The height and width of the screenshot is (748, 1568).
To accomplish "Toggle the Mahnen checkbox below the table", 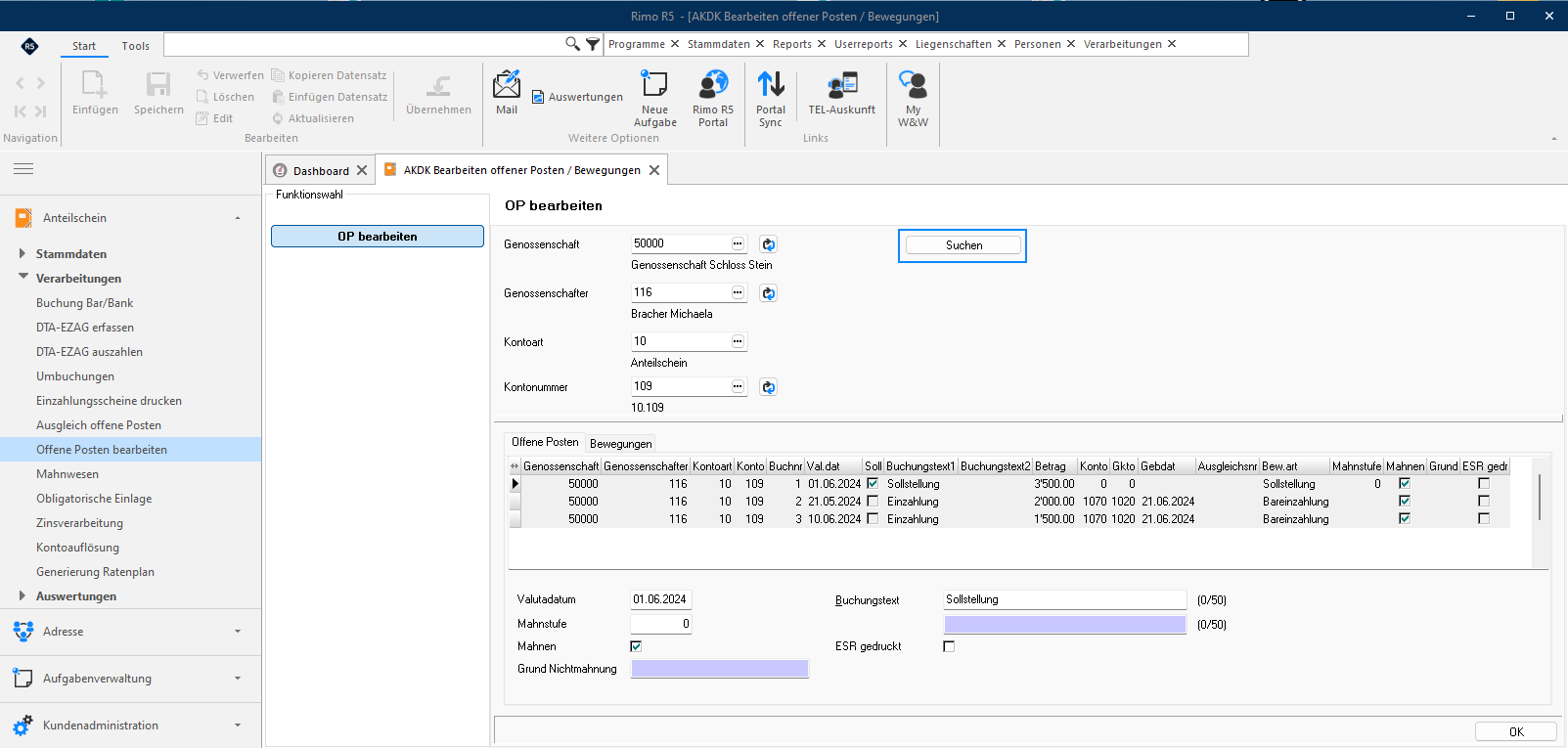I will tap(636, 646).
